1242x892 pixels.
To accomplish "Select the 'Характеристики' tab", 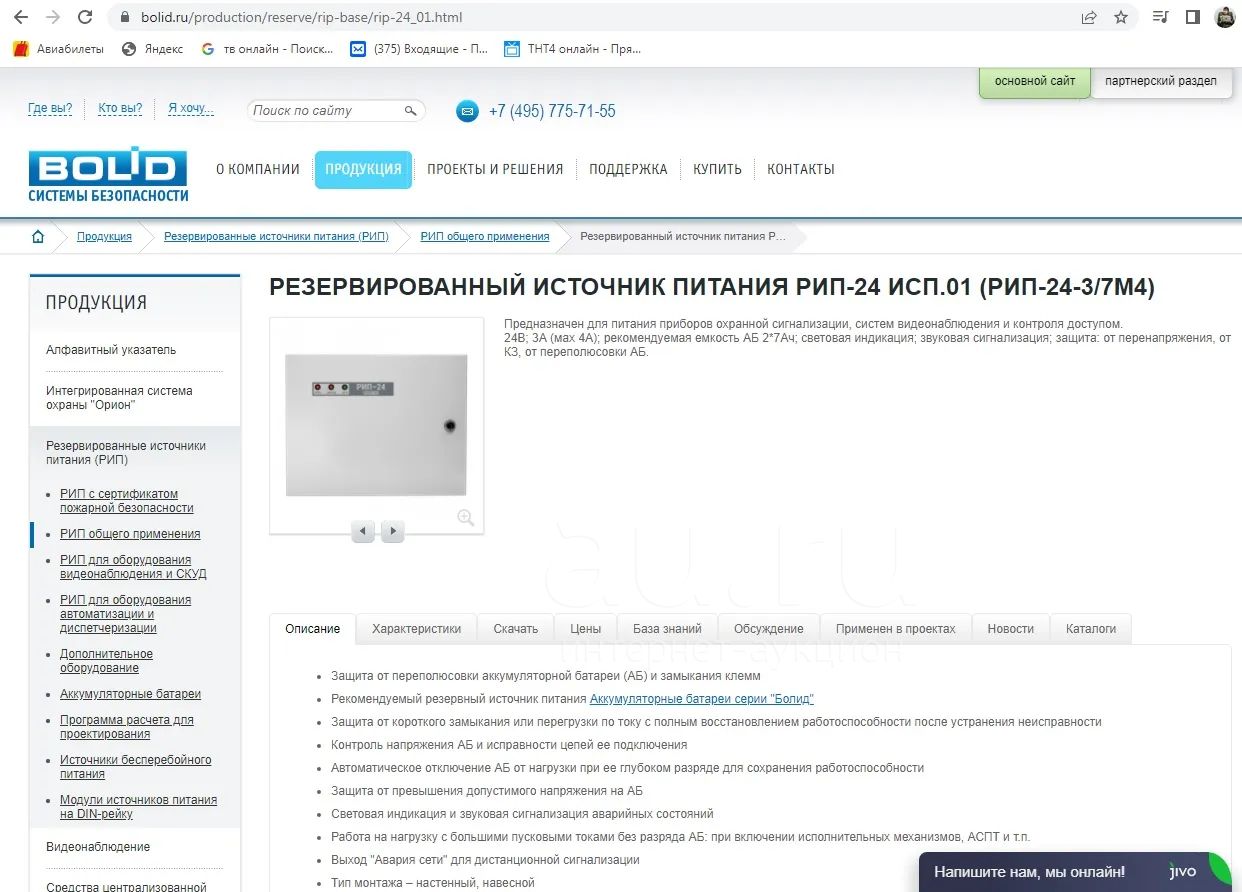I will click(416, 629).
